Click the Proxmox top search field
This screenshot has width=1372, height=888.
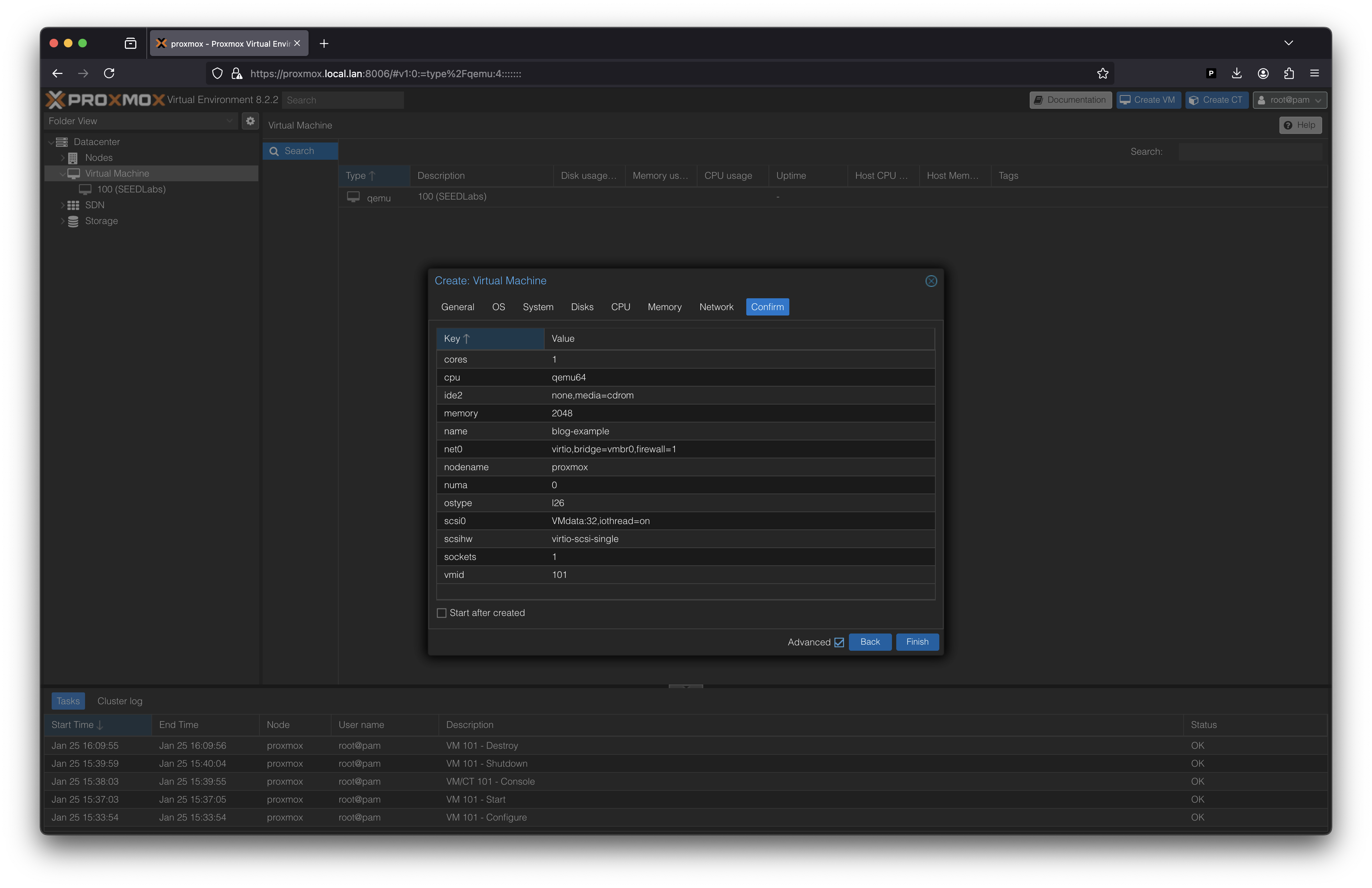pyautogui.click(x=343, y=101)
